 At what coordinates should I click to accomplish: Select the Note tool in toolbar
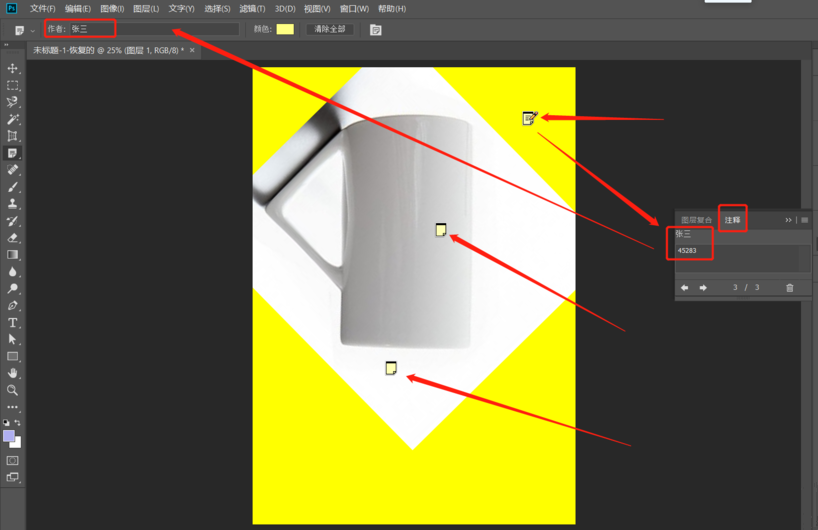tap(13, 153)
